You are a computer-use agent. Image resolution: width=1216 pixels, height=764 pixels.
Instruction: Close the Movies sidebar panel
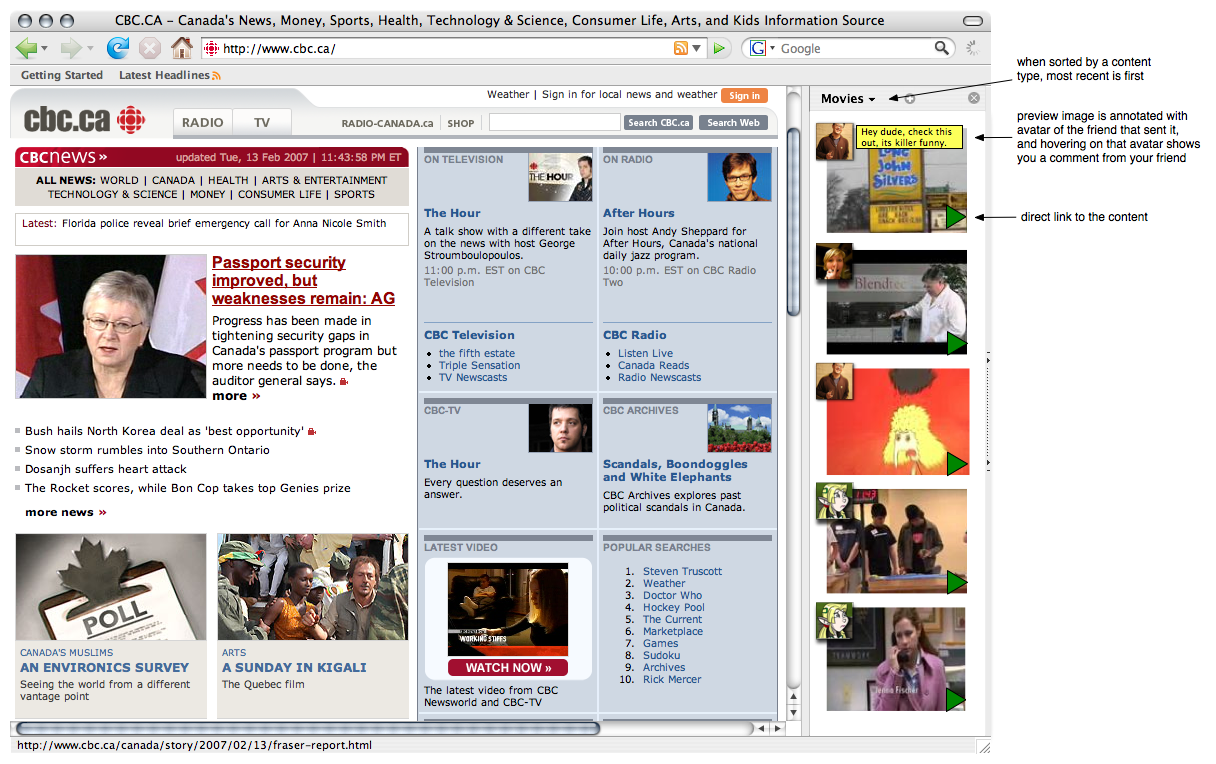974,98
